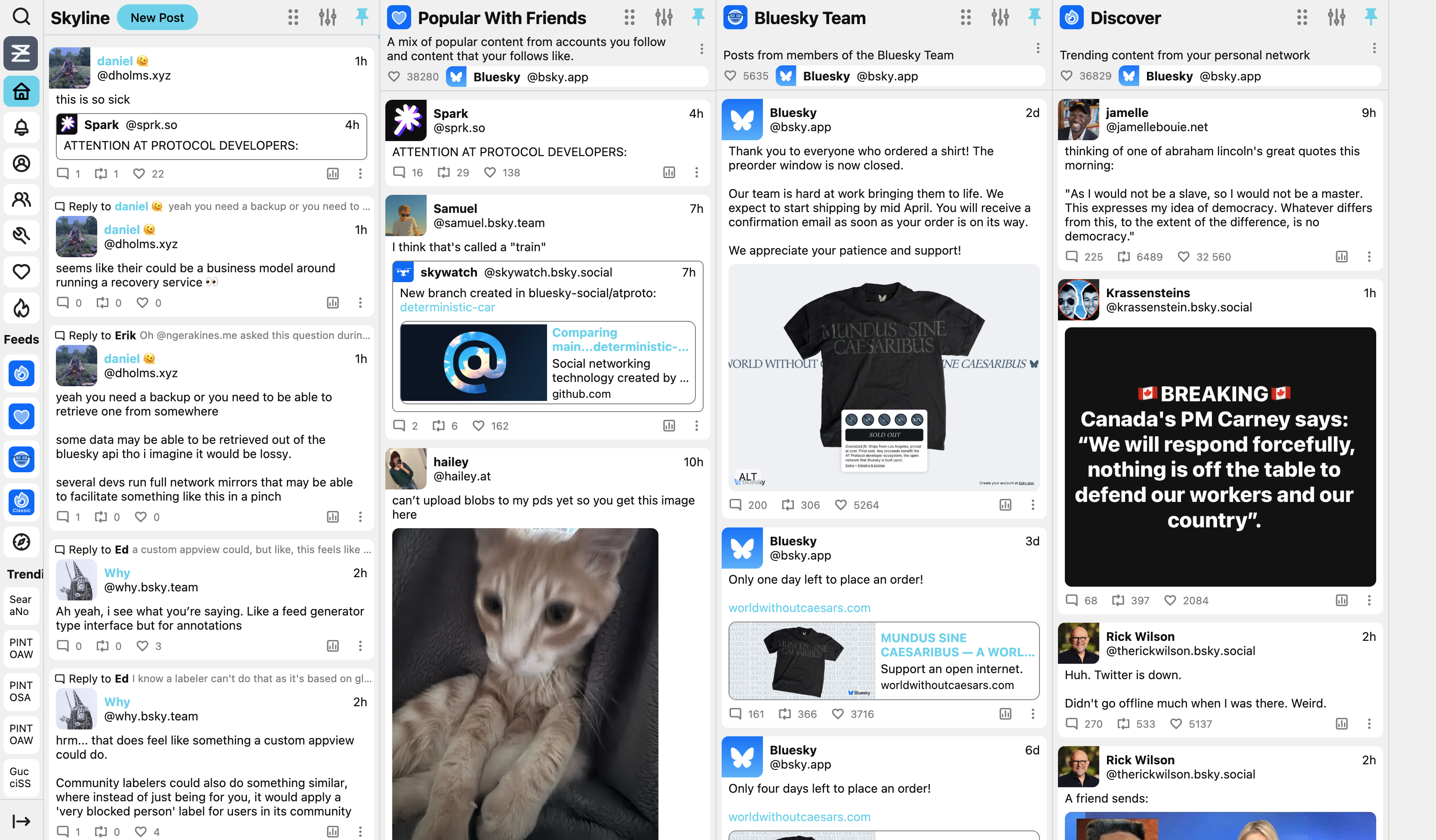Image resolution: width=1436 pixels, height=840 pixels.
Task: Show ALT text on shirt image
Action: 747,477
